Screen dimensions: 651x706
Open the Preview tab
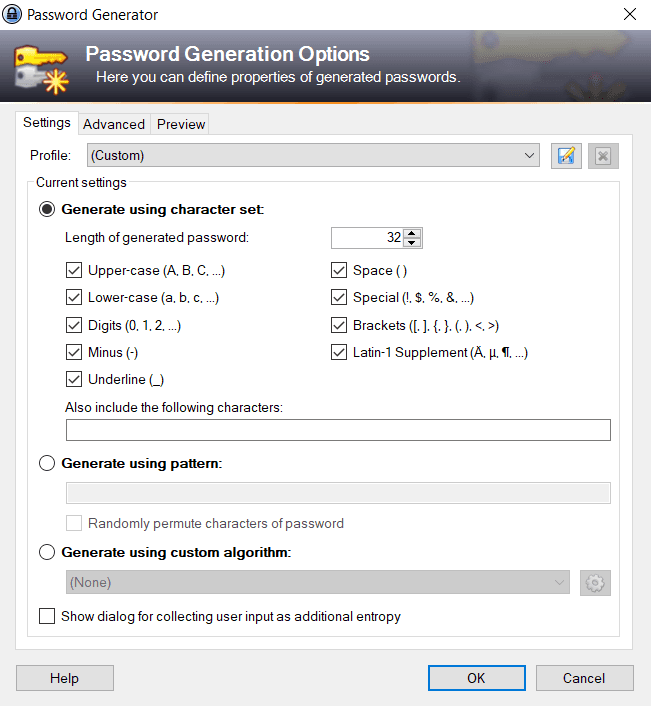point(181,124)
